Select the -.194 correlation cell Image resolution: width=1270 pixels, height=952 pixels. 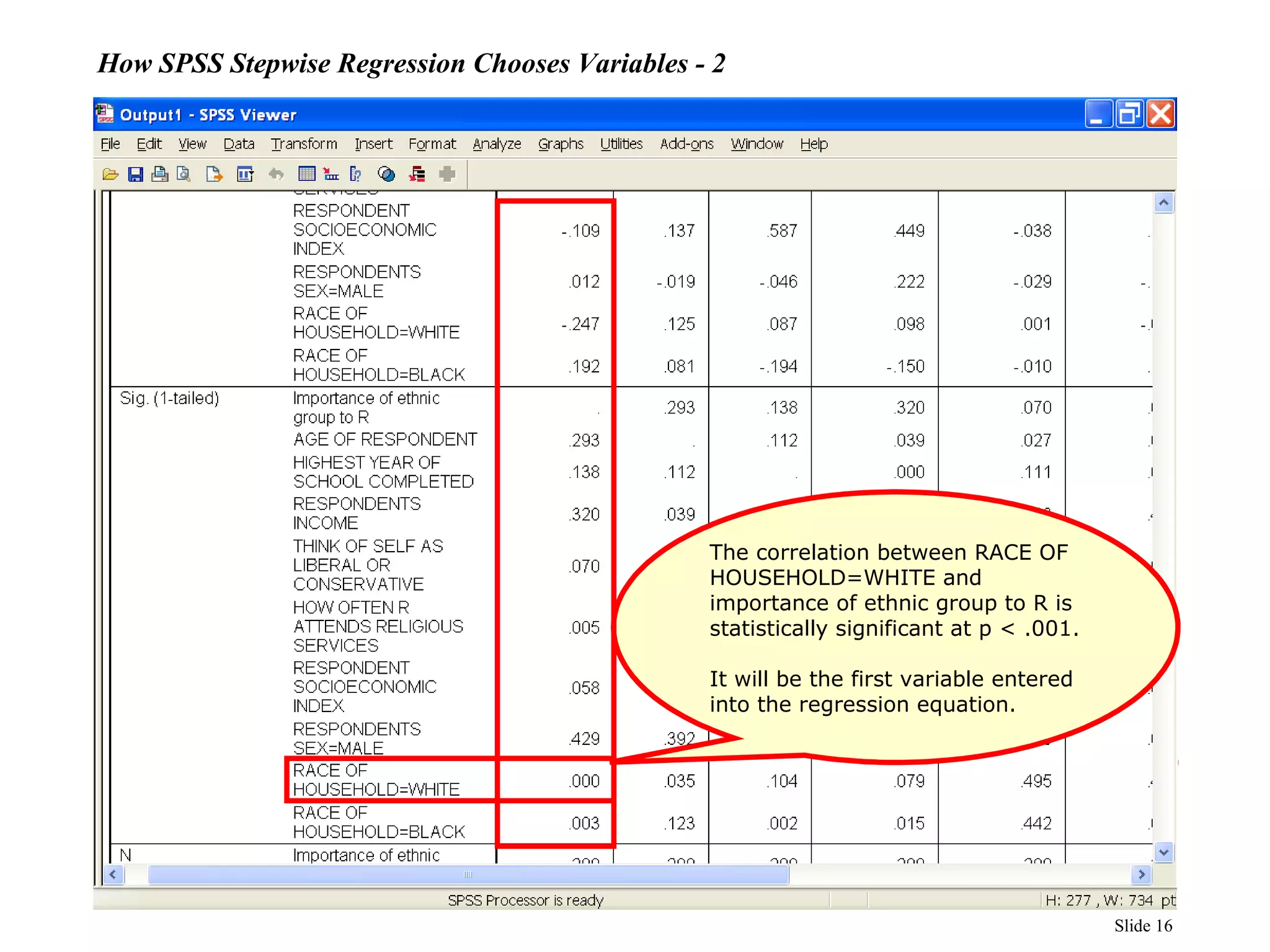(x=778, y=366)
